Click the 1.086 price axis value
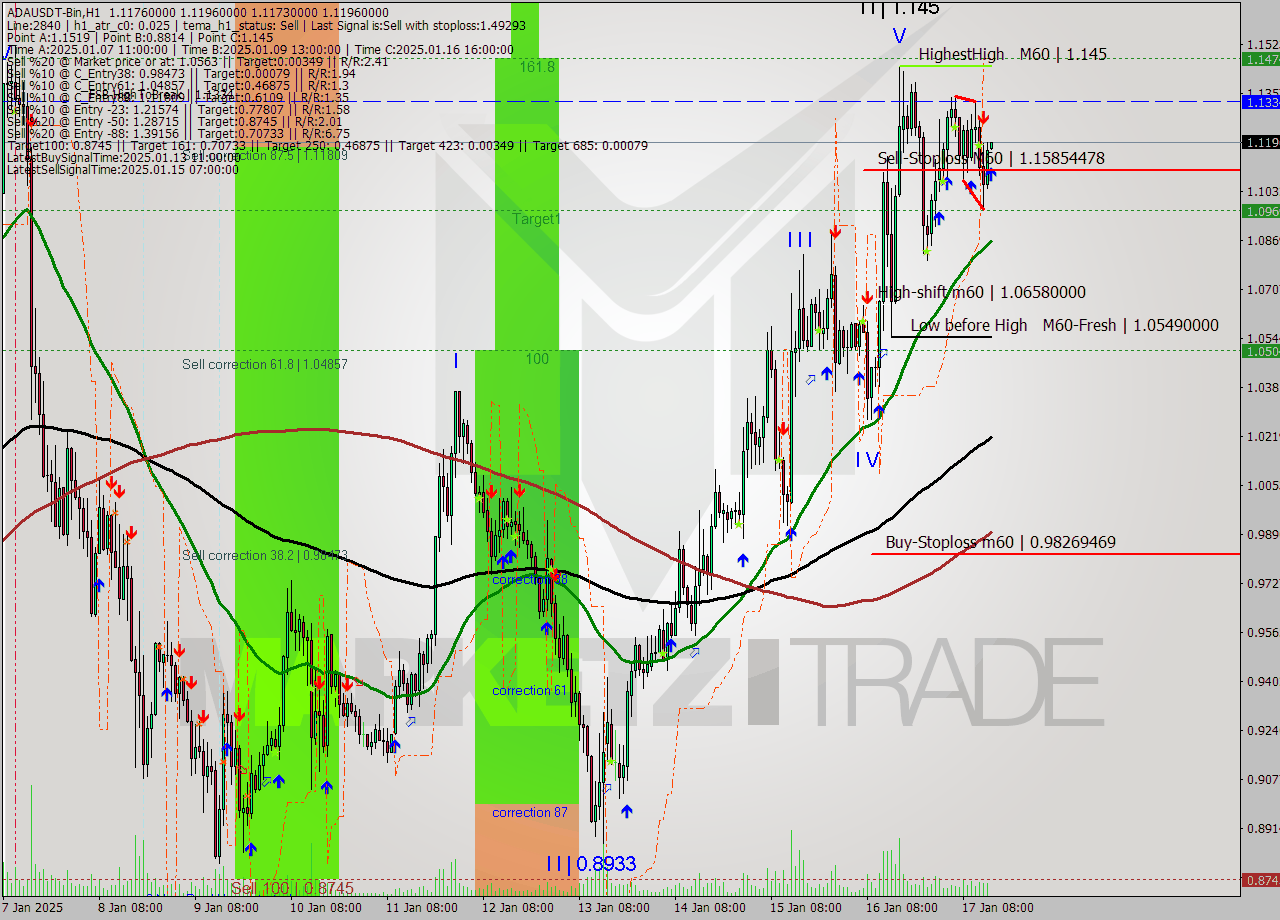The image size is (1280, 920). pyautogui.click(x=1262, y=240)
